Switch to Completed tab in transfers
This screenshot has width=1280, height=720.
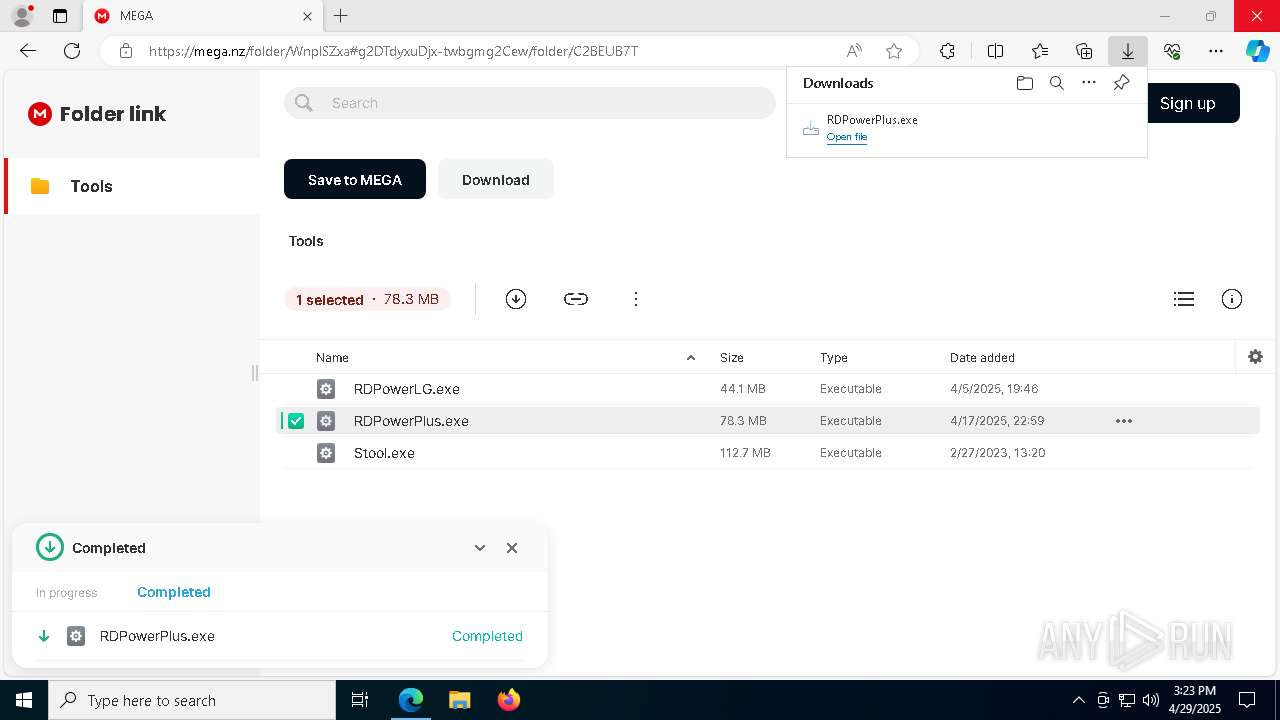coord(174,592)
